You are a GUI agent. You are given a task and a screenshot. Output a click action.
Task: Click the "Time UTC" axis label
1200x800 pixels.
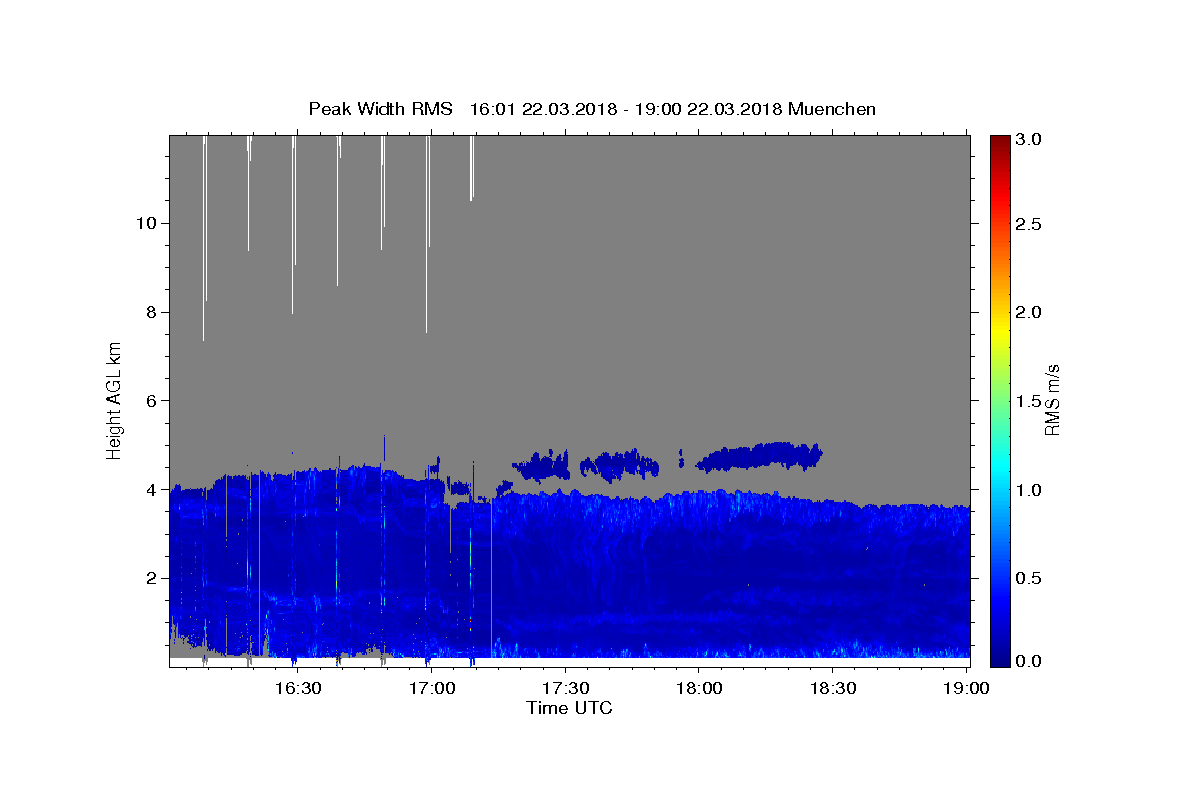pyautogui.click(x=569, y=708)
